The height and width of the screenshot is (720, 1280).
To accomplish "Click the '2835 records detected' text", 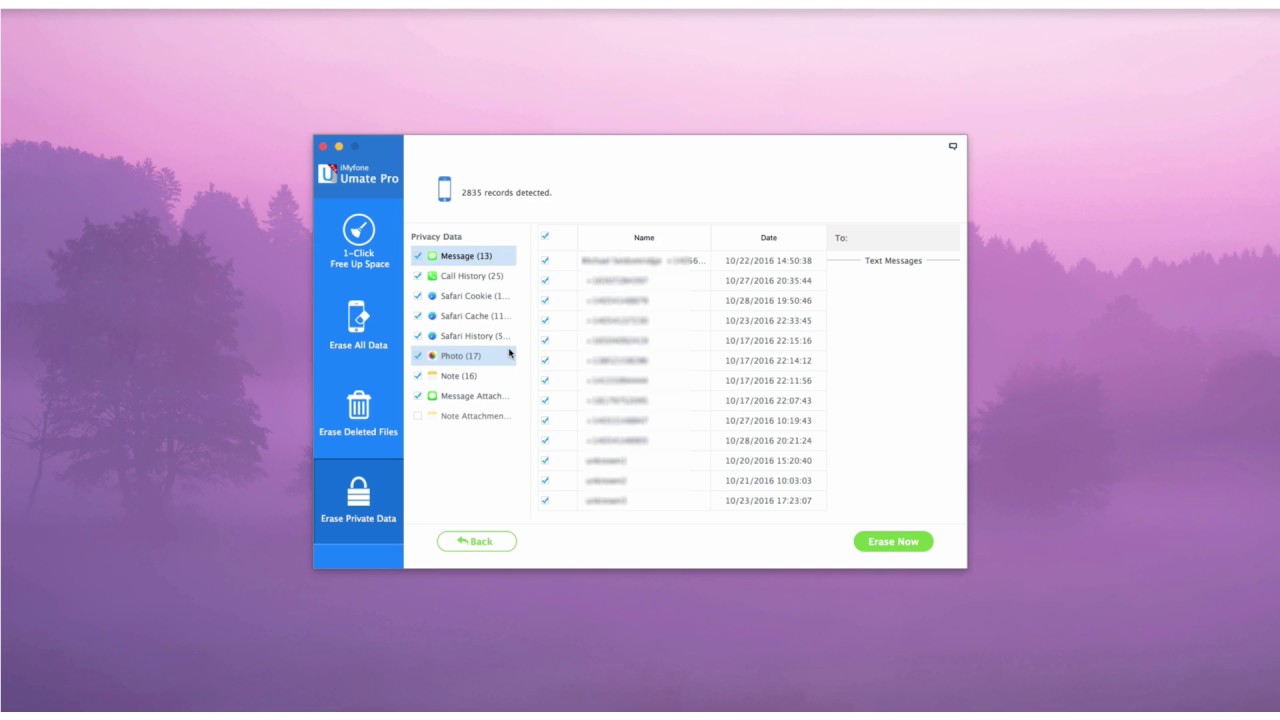I will click(506, 192).
